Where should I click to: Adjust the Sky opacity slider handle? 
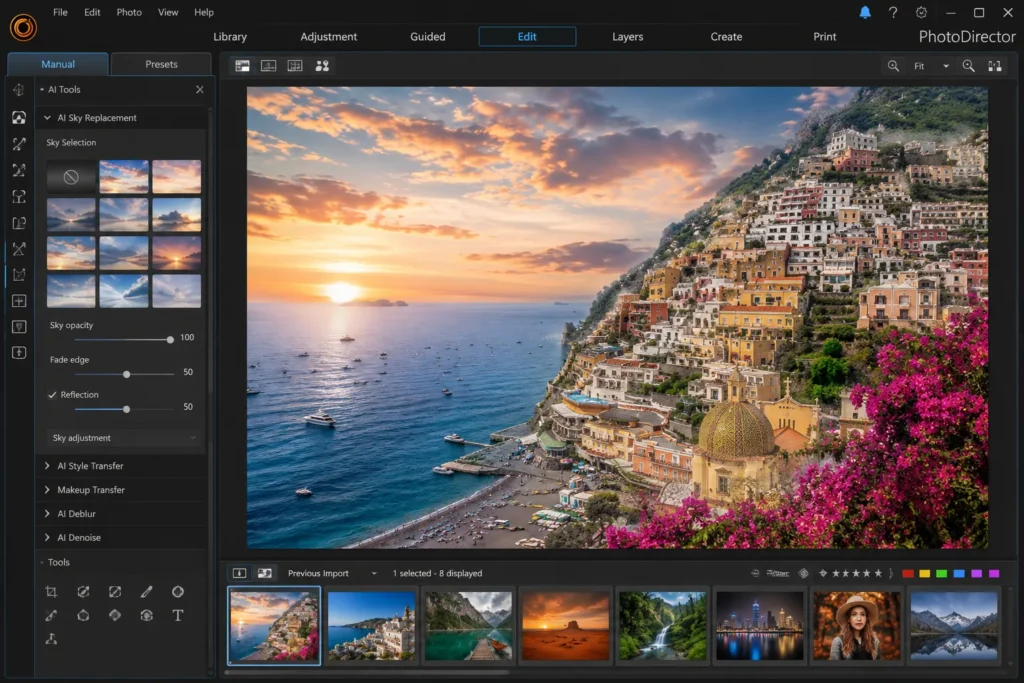(x=170, y=340)
